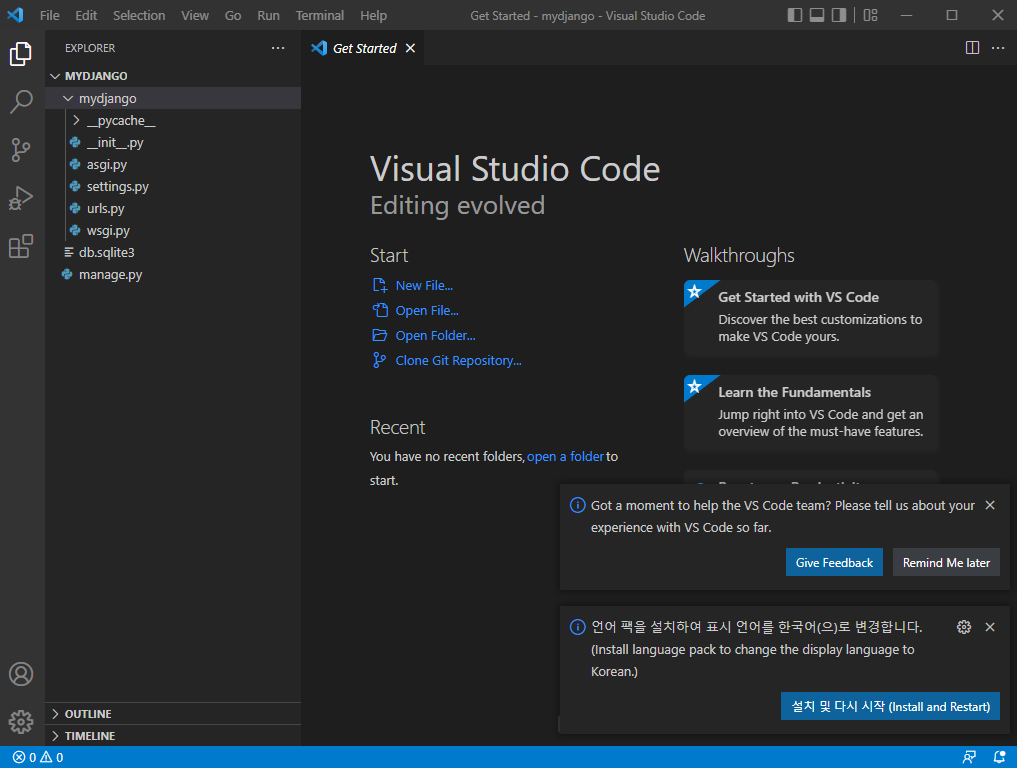The height and width of the screenshot is (768, 1017).
Task: Open the notifications bell in status bar
Action: coord(999,757)
